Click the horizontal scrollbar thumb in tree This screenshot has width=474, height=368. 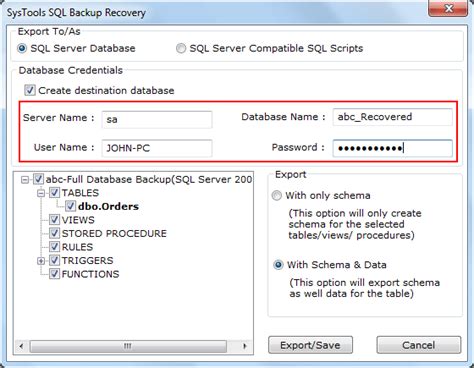tap(128, 346)
